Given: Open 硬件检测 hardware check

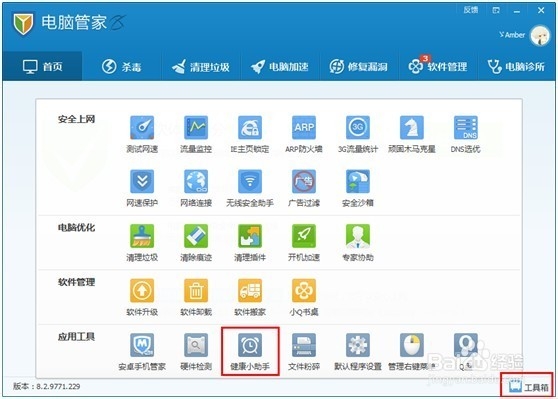Looking at the screenshot, I should (x=196, y=352).
